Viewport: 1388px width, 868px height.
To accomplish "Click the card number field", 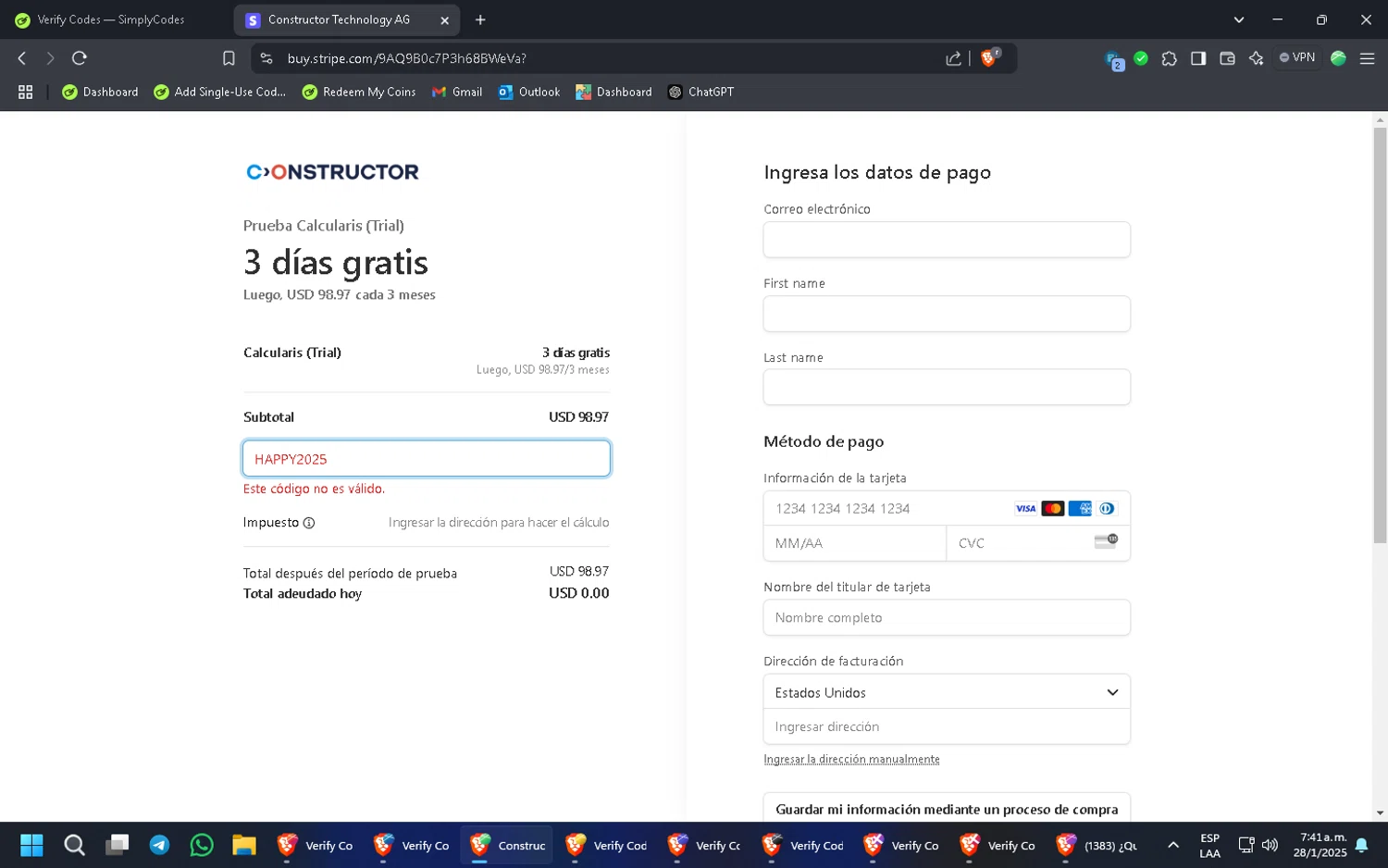I will tap(947, 508).
